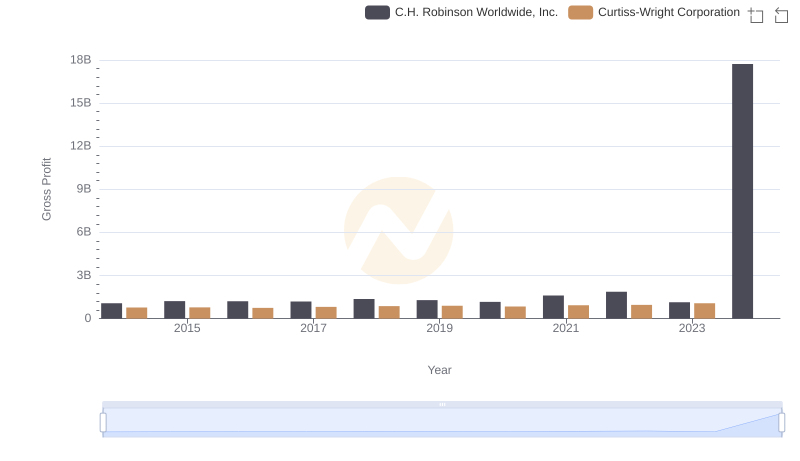Click the 9B y-axis tick label
Viewport: 800px width, 461px height.
point(84,189)
